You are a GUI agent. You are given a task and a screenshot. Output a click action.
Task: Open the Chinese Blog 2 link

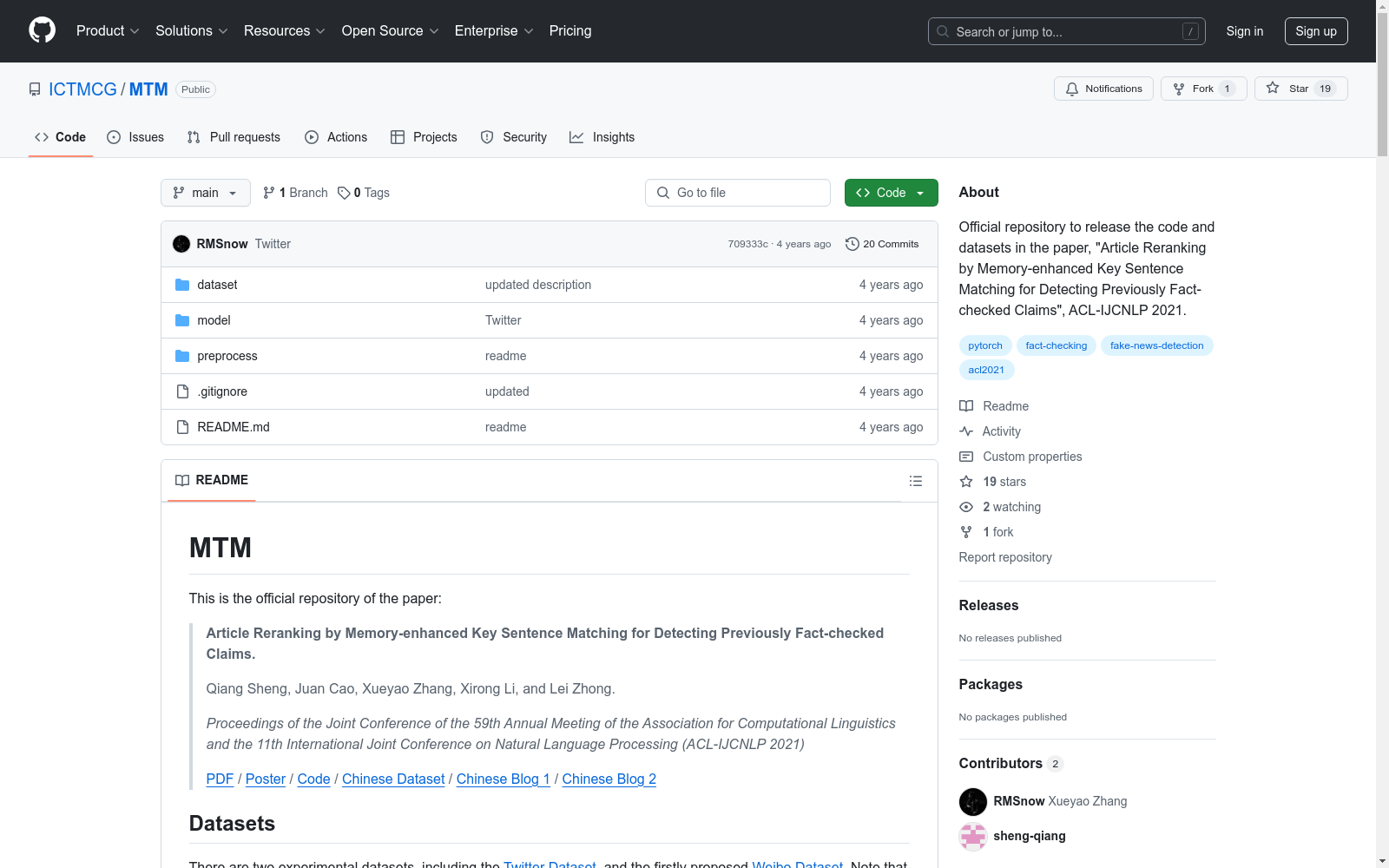[x=609, y=779]
